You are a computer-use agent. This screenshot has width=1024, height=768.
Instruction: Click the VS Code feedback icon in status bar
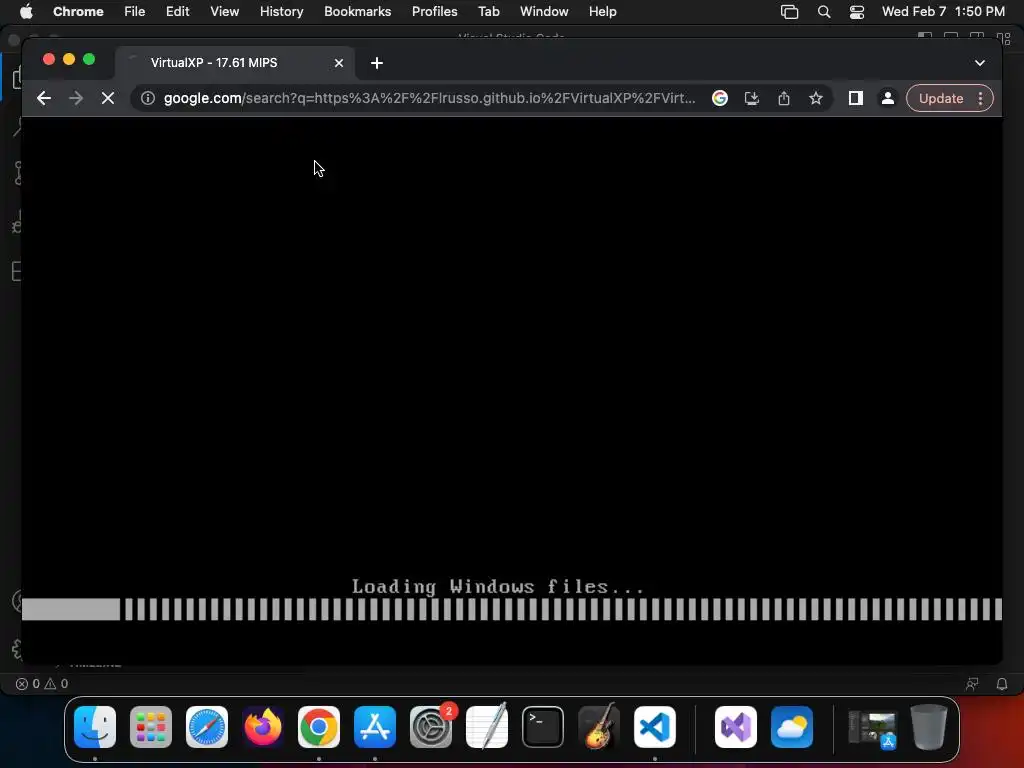[x=972, y=684]
